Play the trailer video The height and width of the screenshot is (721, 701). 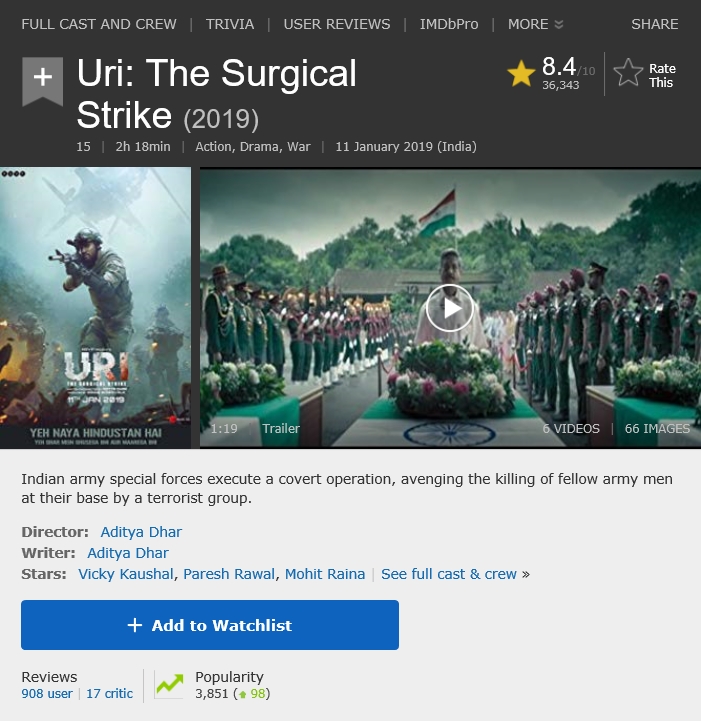tap(450, 308)
